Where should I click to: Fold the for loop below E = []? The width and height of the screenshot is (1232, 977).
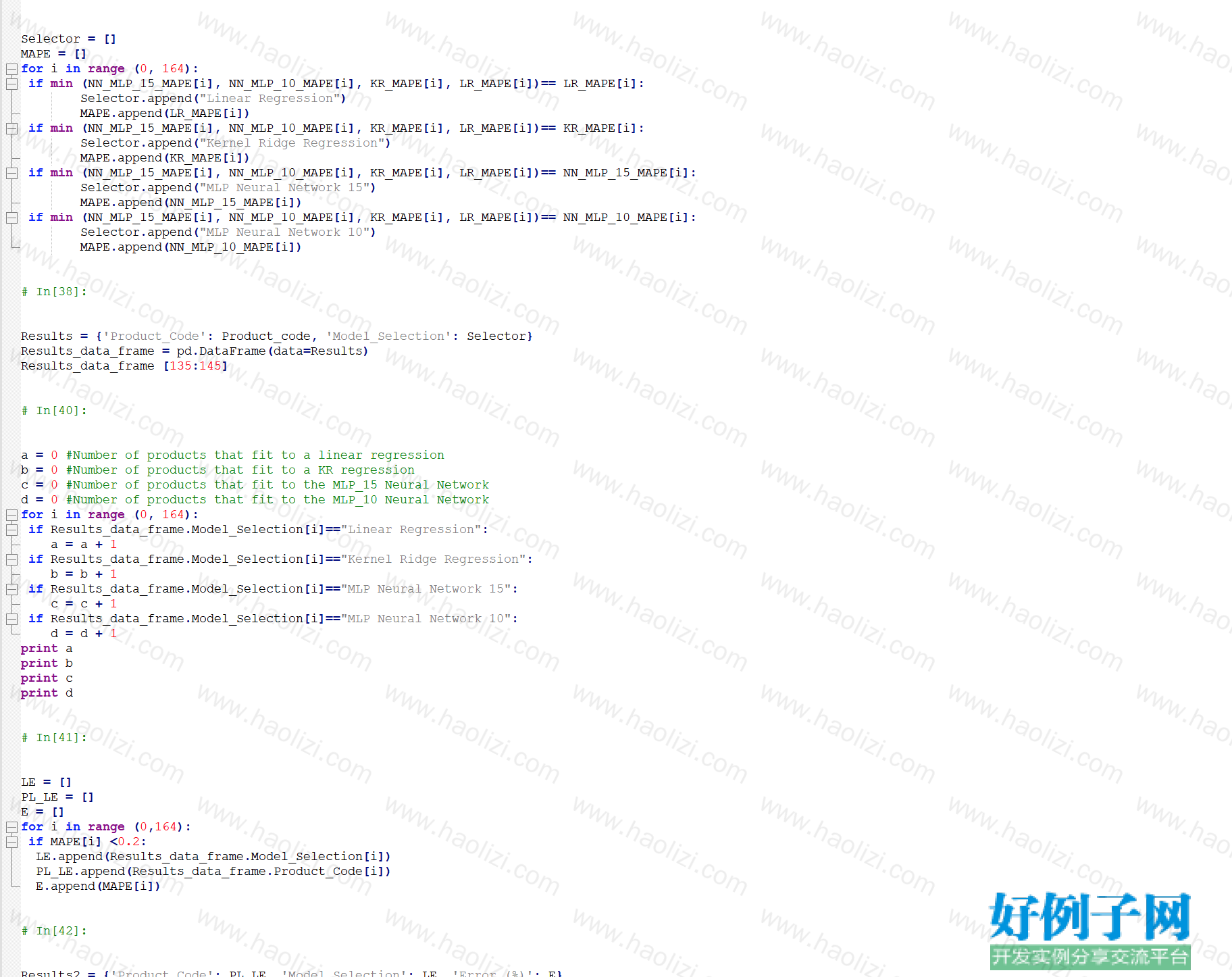pos(11,827)
